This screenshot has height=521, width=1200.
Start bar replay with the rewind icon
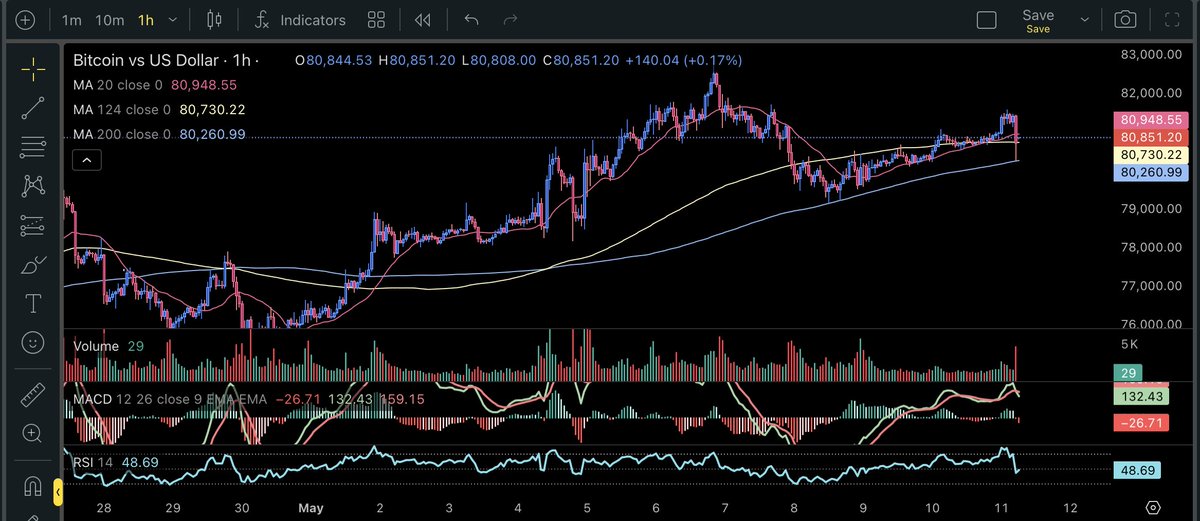[422, 20]
